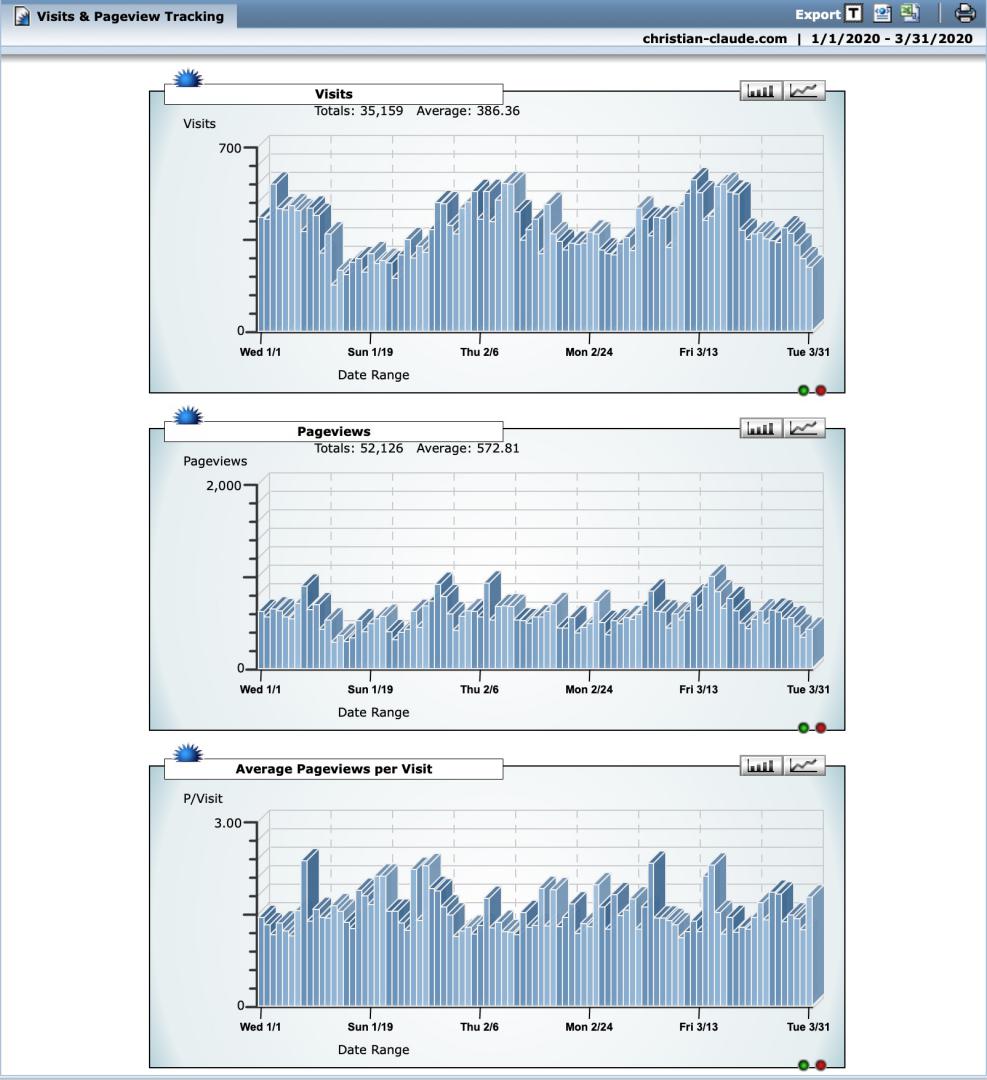The height and width of the screenshot is (1080, 987).
Task: Select the Visits chart title box
Action: pyautogui.click(x=333, y=94)
